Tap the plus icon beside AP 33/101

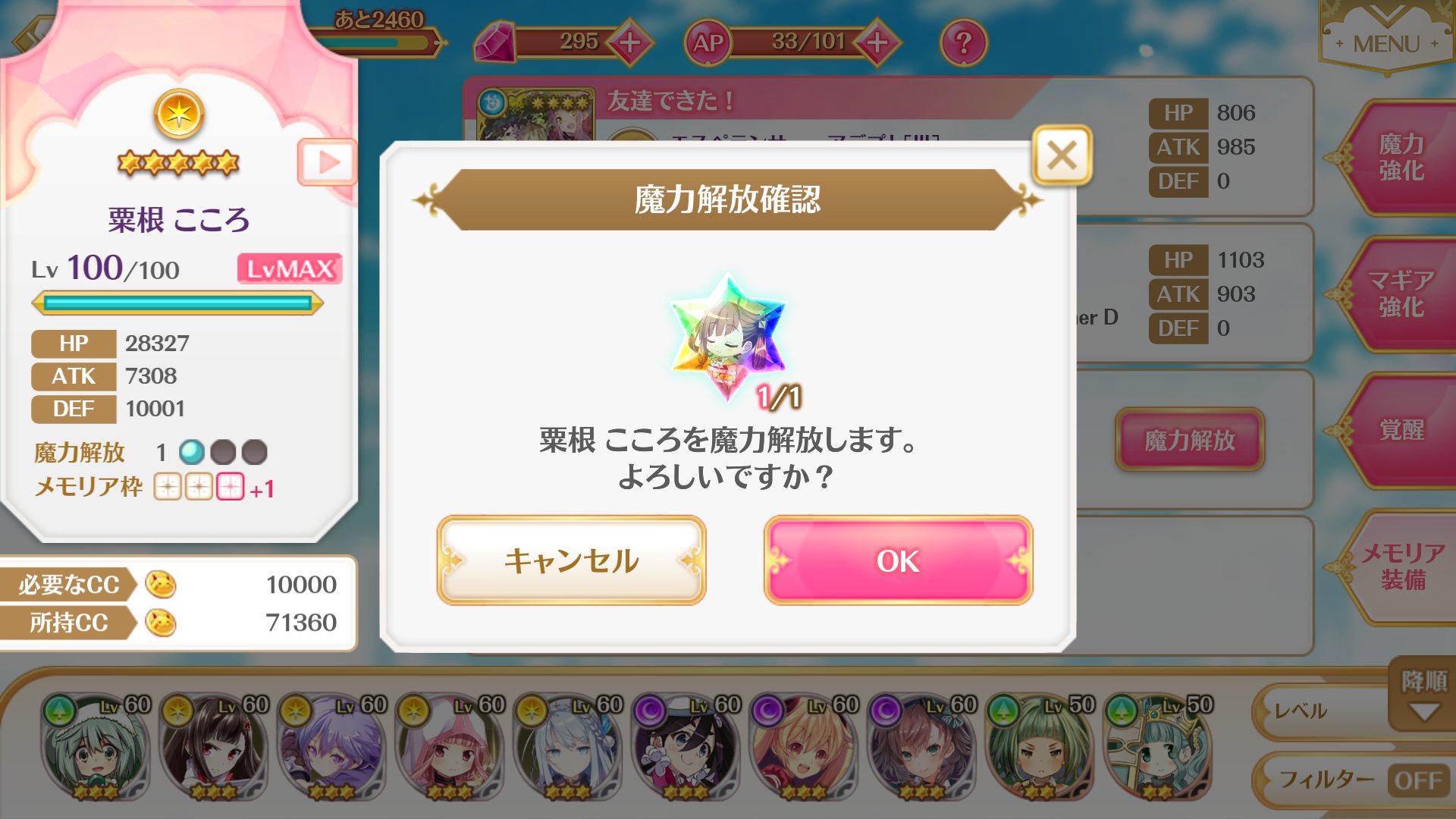(877, 42)
